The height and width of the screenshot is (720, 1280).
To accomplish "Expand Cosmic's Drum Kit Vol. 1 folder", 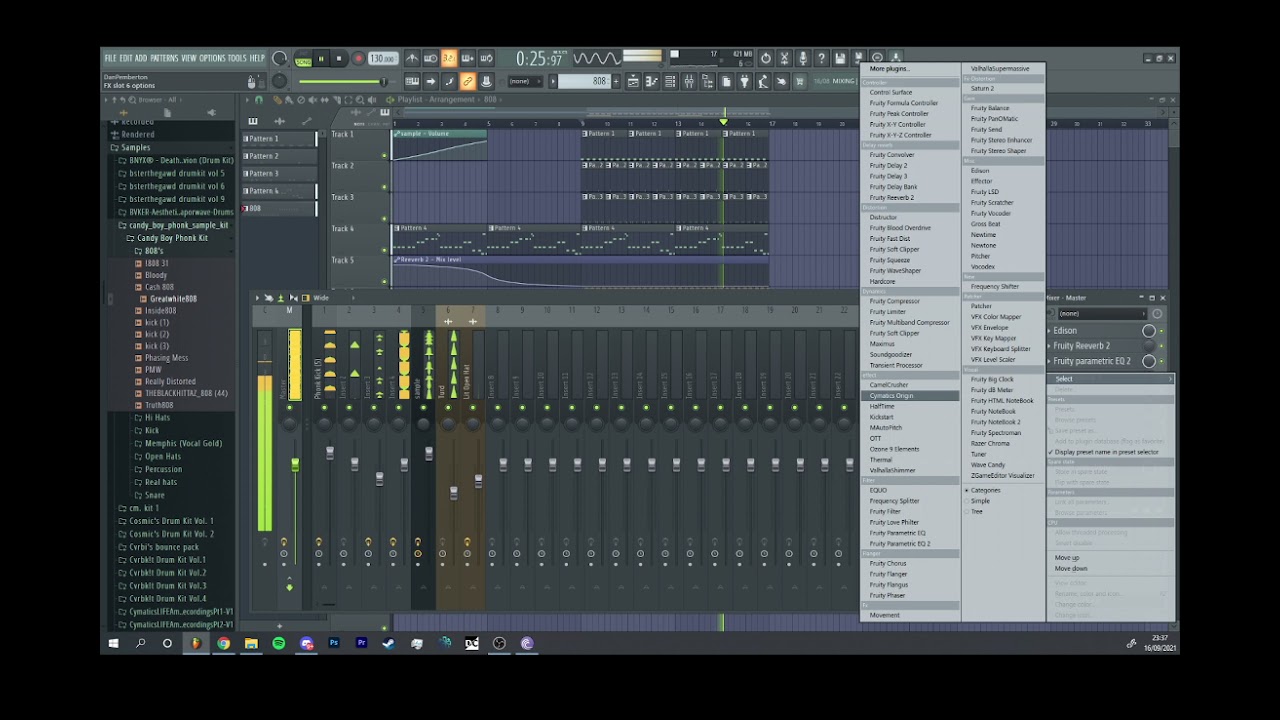I will pyautogui.click(x=165, y=521).
